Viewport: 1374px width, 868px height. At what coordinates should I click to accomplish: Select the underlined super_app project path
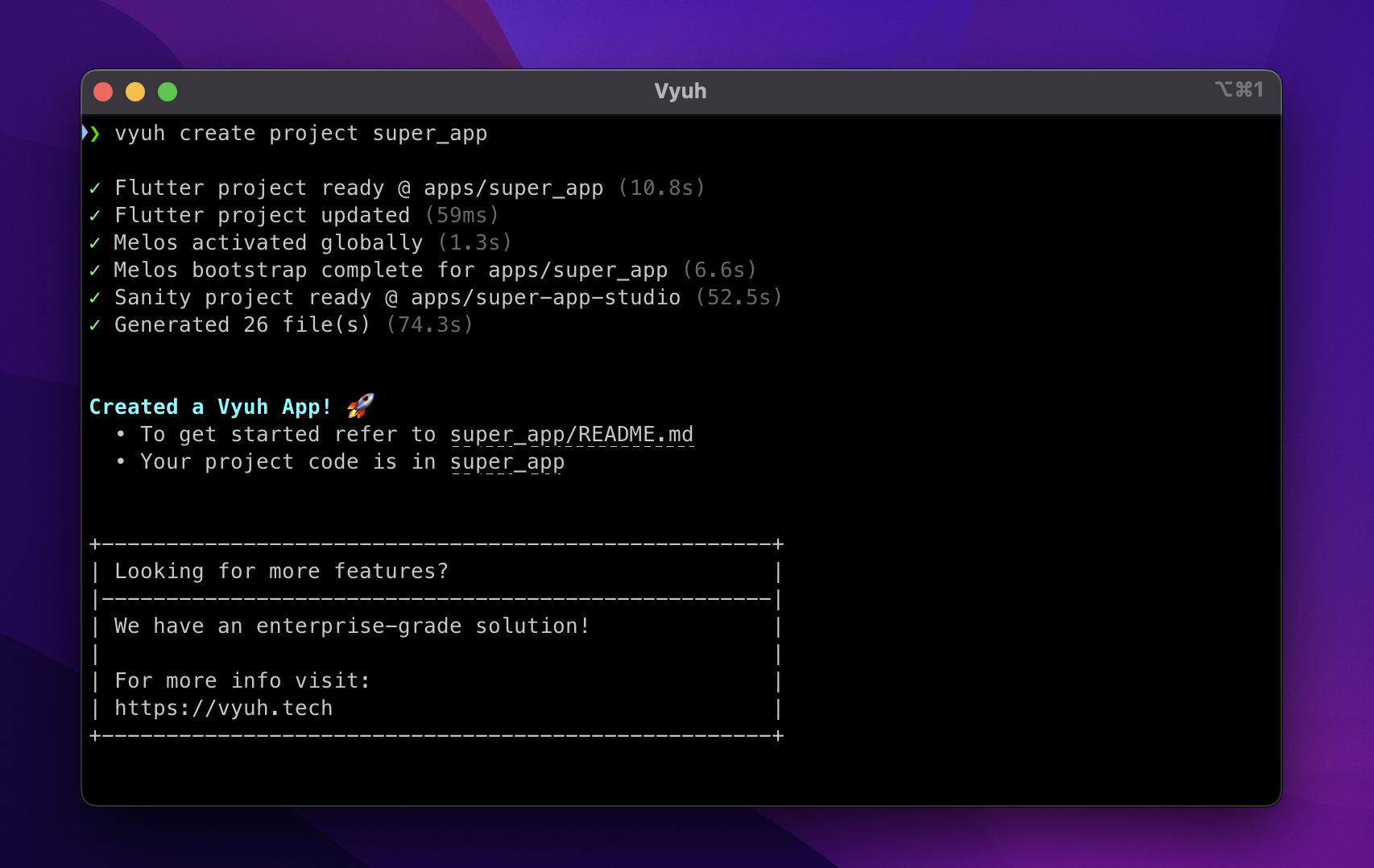click(x=507, y=461)
